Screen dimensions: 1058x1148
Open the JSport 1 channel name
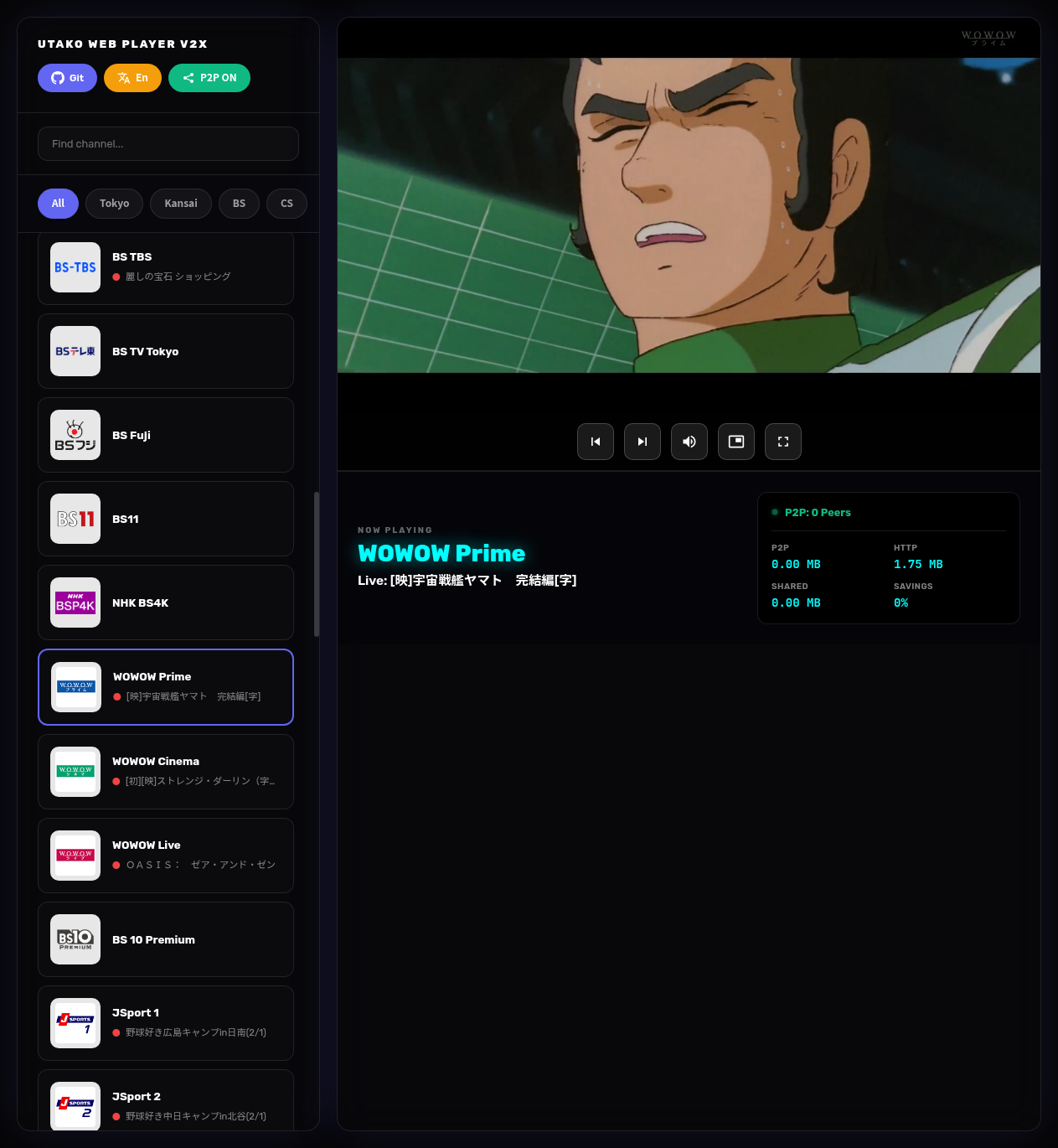click(x=136, y=1013)
